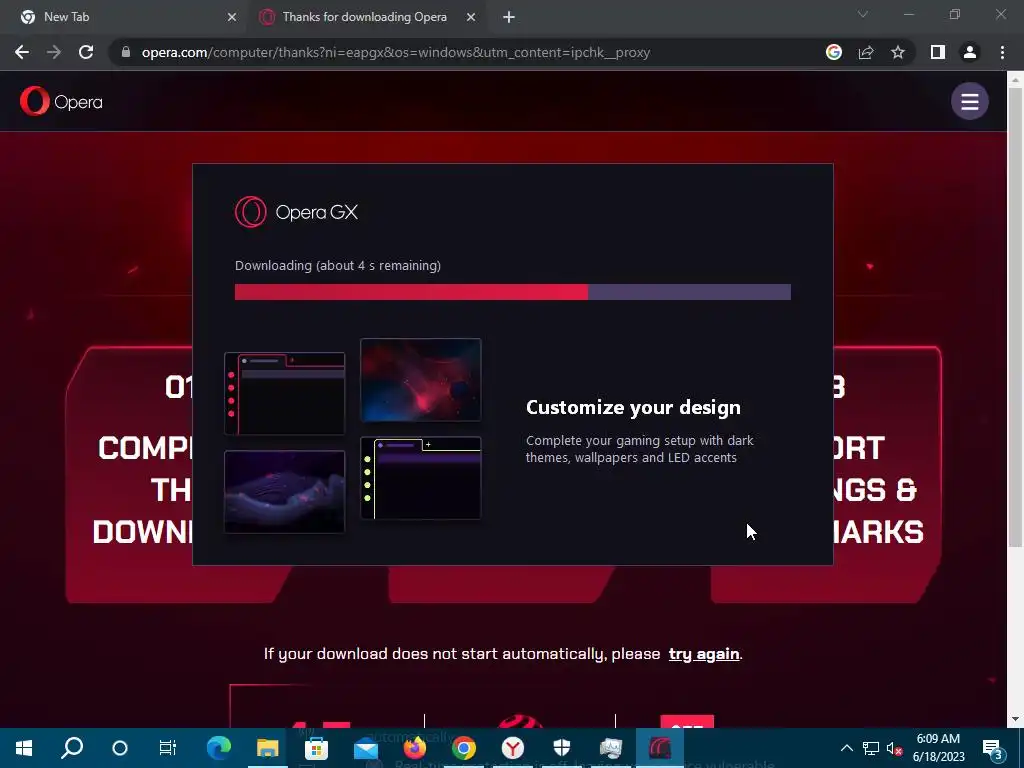Show hidden system tray icons
The height and width of the screenshot is (768, 1024).
click(x=846, y=748)
